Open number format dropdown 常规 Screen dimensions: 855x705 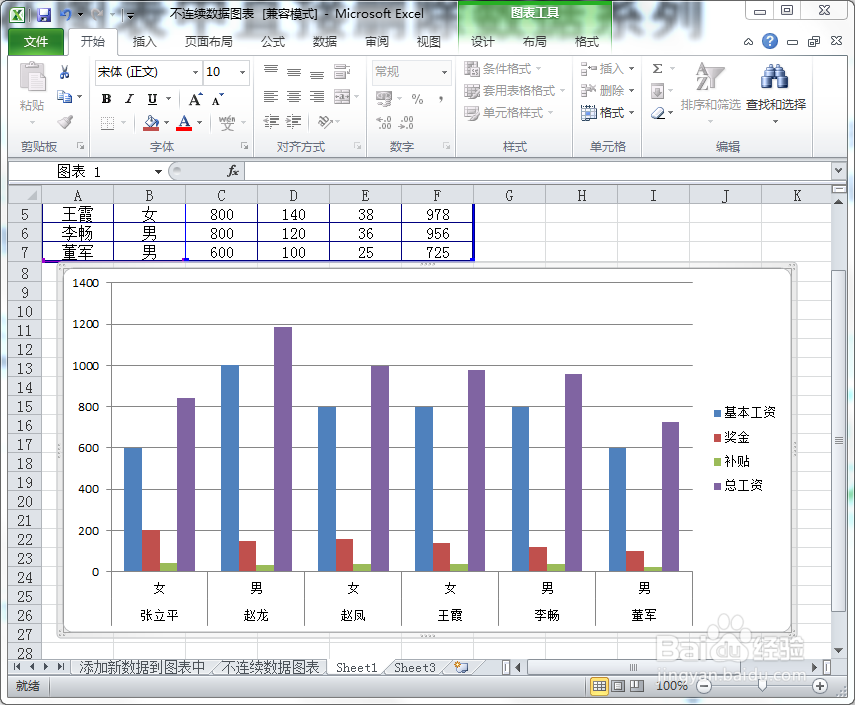coord(444,72)
